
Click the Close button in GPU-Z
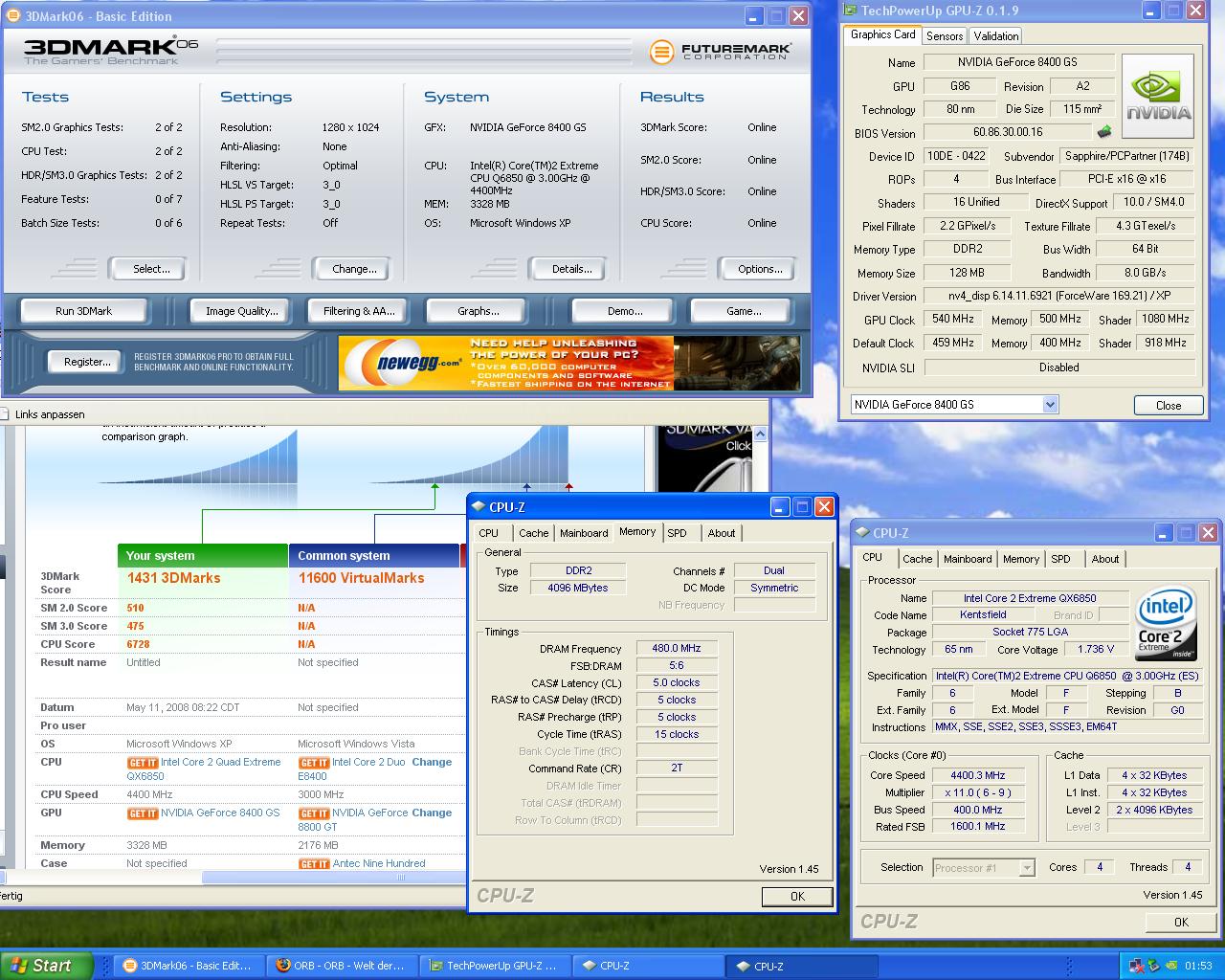pyautogui.click(x=1169, y=405)
